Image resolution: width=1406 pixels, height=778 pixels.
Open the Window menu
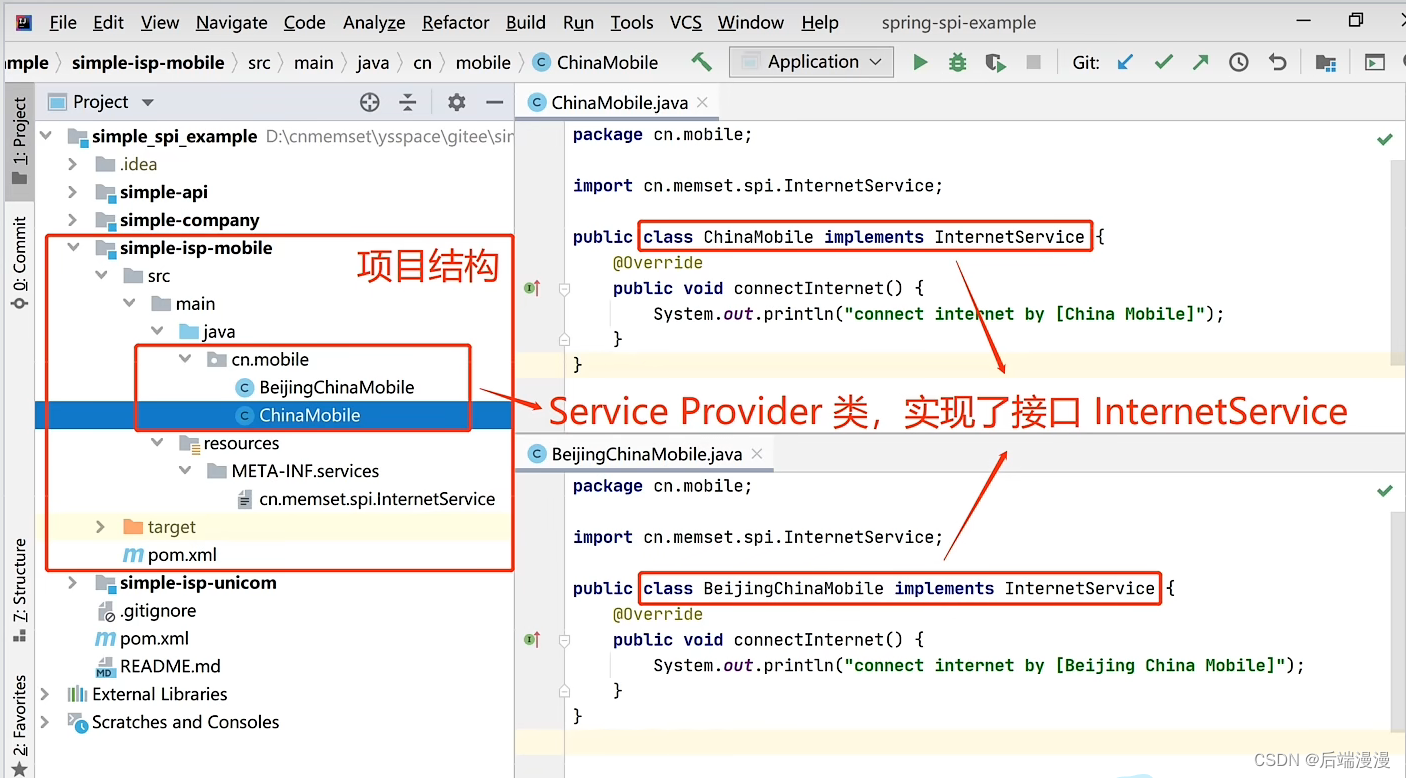[x=751, y=22]
